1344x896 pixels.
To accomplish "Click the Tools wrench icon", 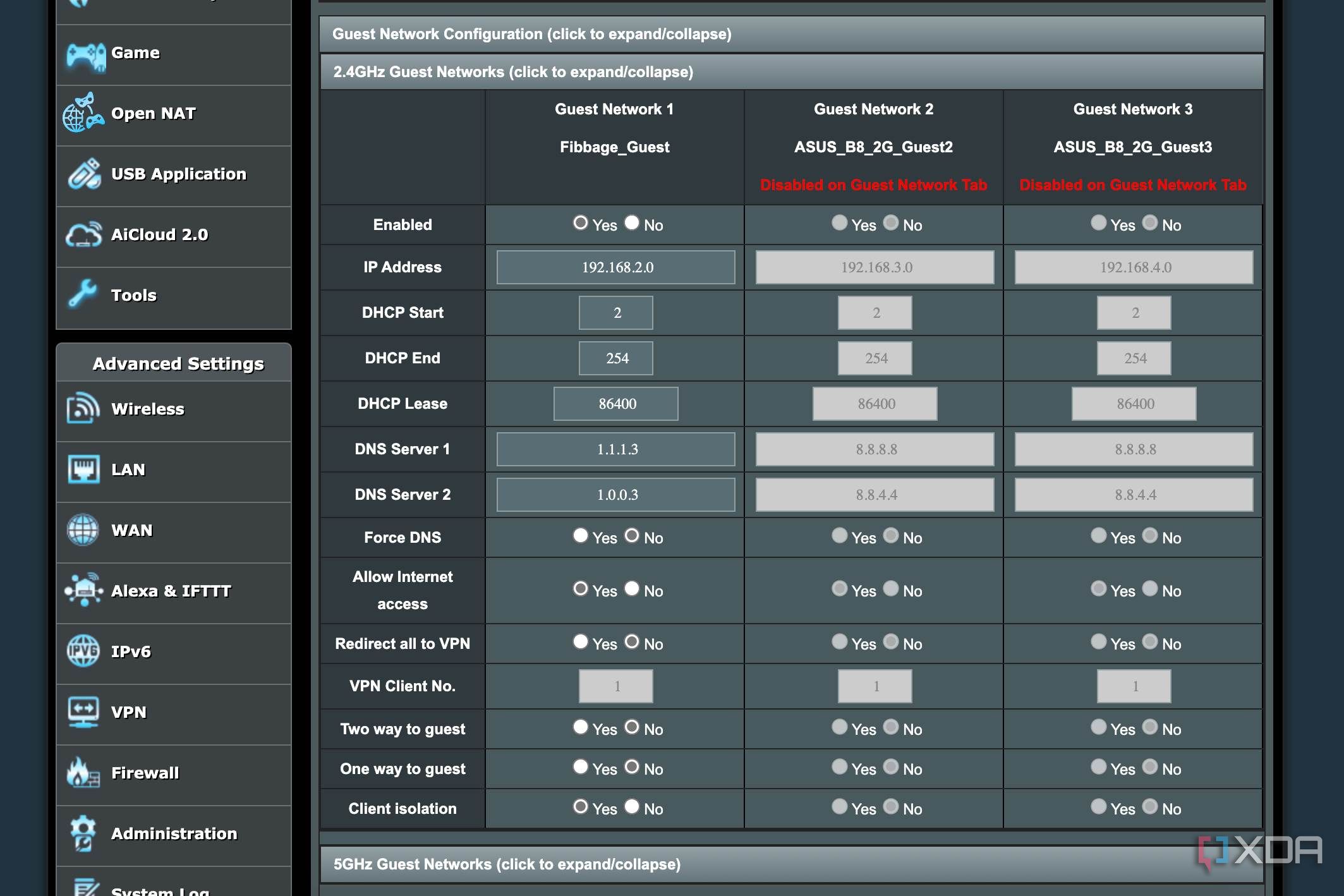I will tap(83, 295).
